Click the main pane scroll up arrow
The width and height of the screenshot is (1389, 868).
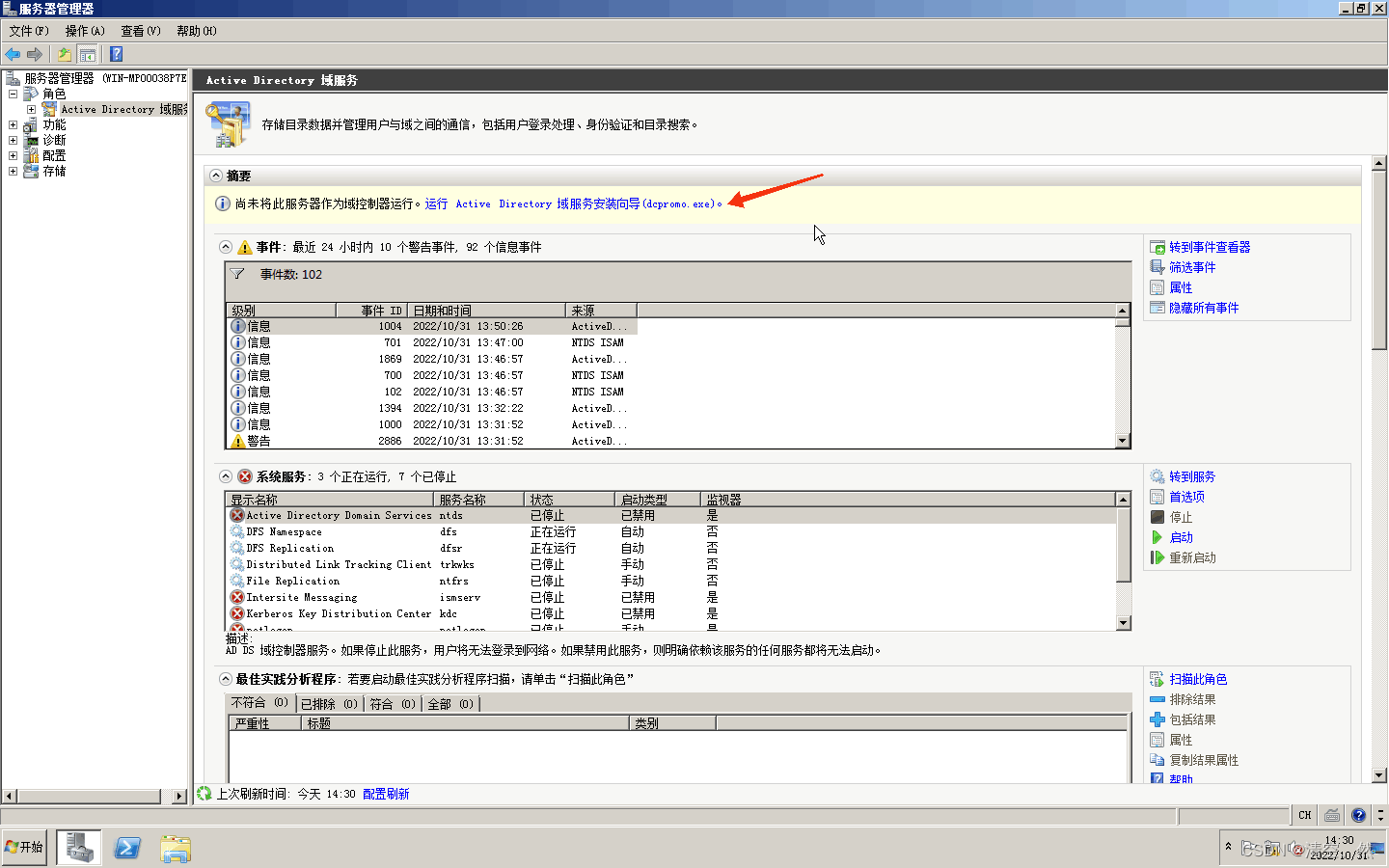click(x=1378, y=163)
